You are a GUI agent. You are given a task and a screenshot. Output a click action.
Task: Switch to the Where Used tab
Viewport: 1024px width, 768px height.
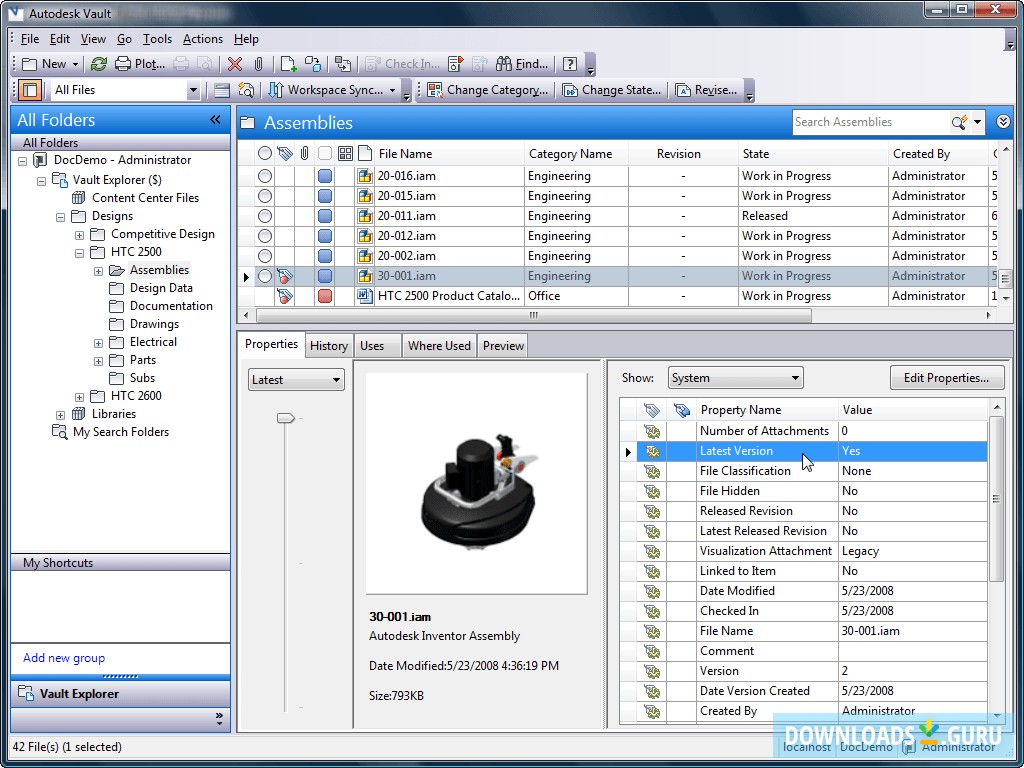[438, 345]
